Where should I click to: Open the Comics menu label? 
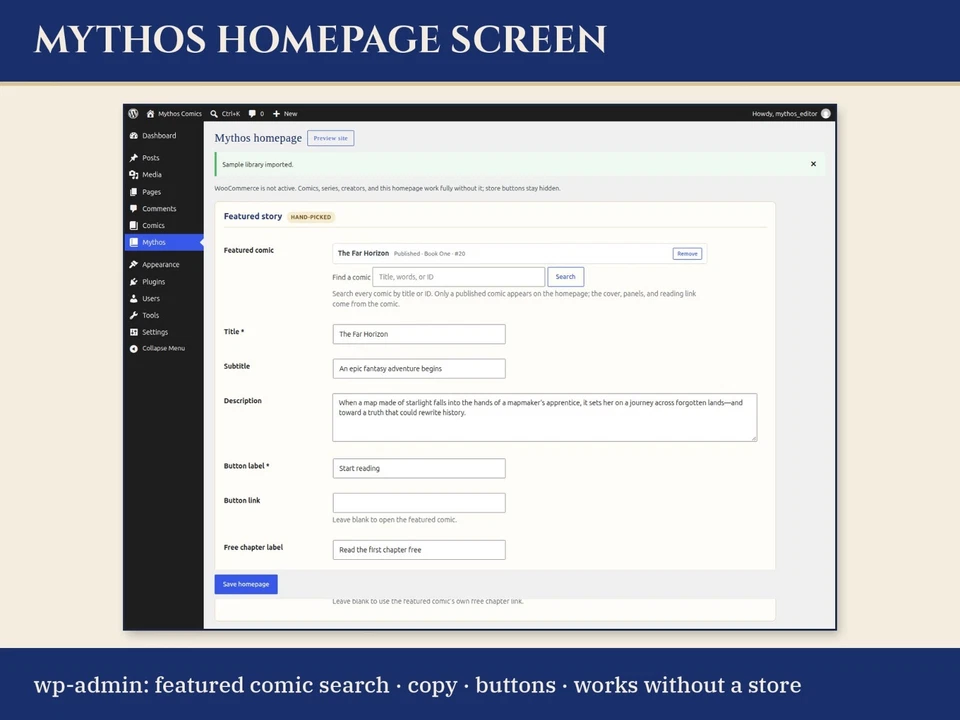tap(153, 225)
